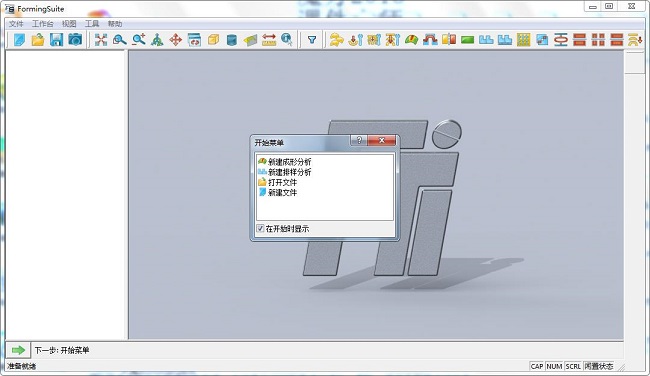Viewport: 650px width, 376px height.
Task: Click the yellow branching arrows workflow icon
Action: 337,40
